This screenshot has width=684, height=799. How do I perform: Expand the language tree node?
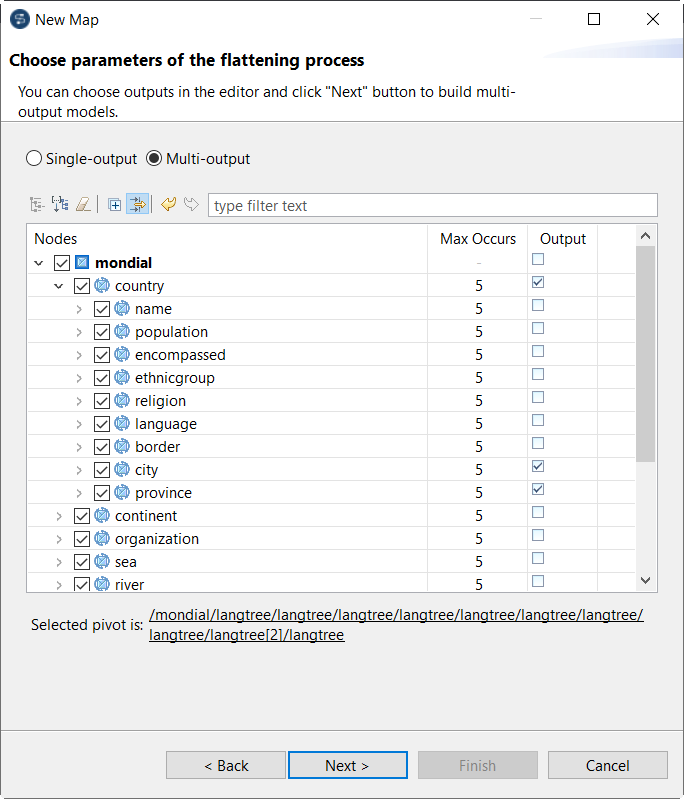pyautogui.click(x=79, y=424)
